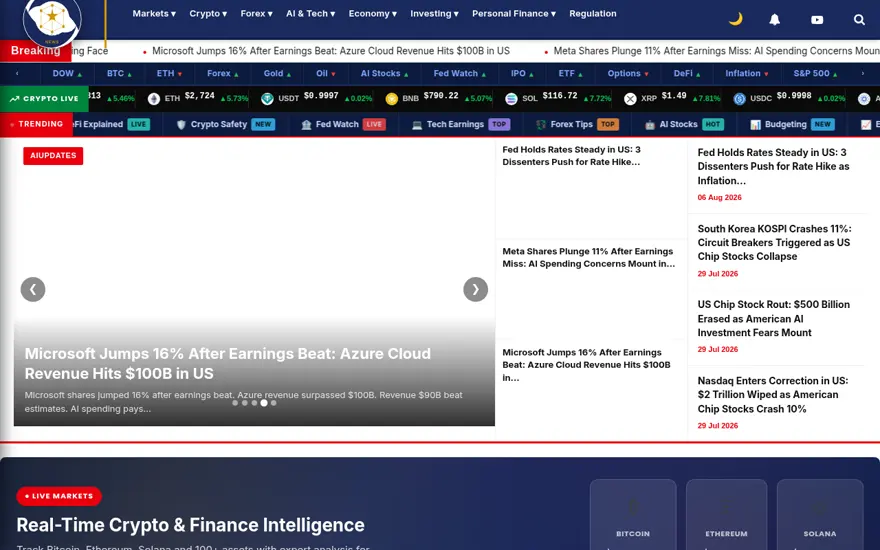Click the Live Markets badge
Image resolution: width=880 pixels, height=550 pixels.
pyautogui.click(x=59, y=496)
